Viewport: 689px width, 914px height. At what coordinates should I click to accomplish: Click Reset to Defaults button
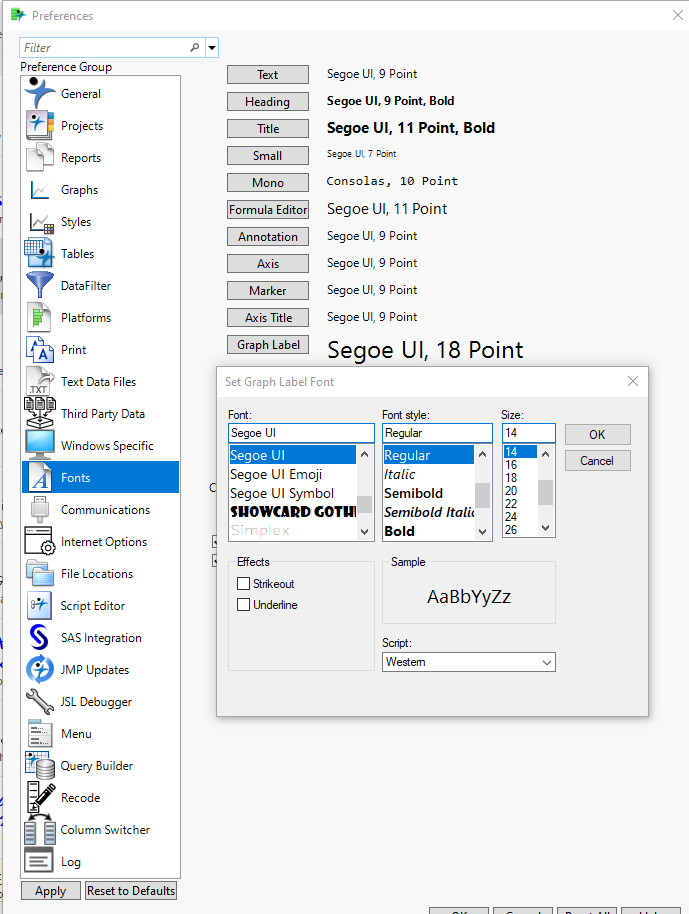click(131, 891)
